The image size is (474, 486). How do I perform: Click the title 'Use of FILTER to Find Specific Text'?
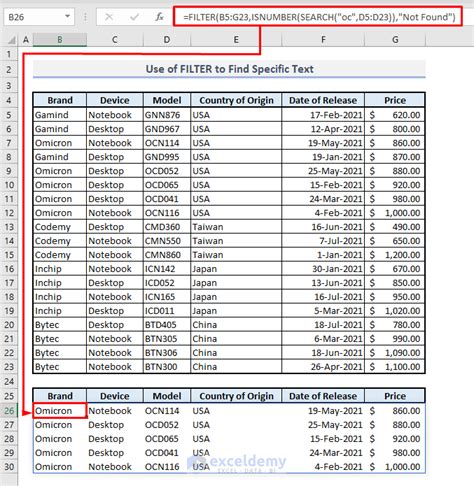click(230, 69)
